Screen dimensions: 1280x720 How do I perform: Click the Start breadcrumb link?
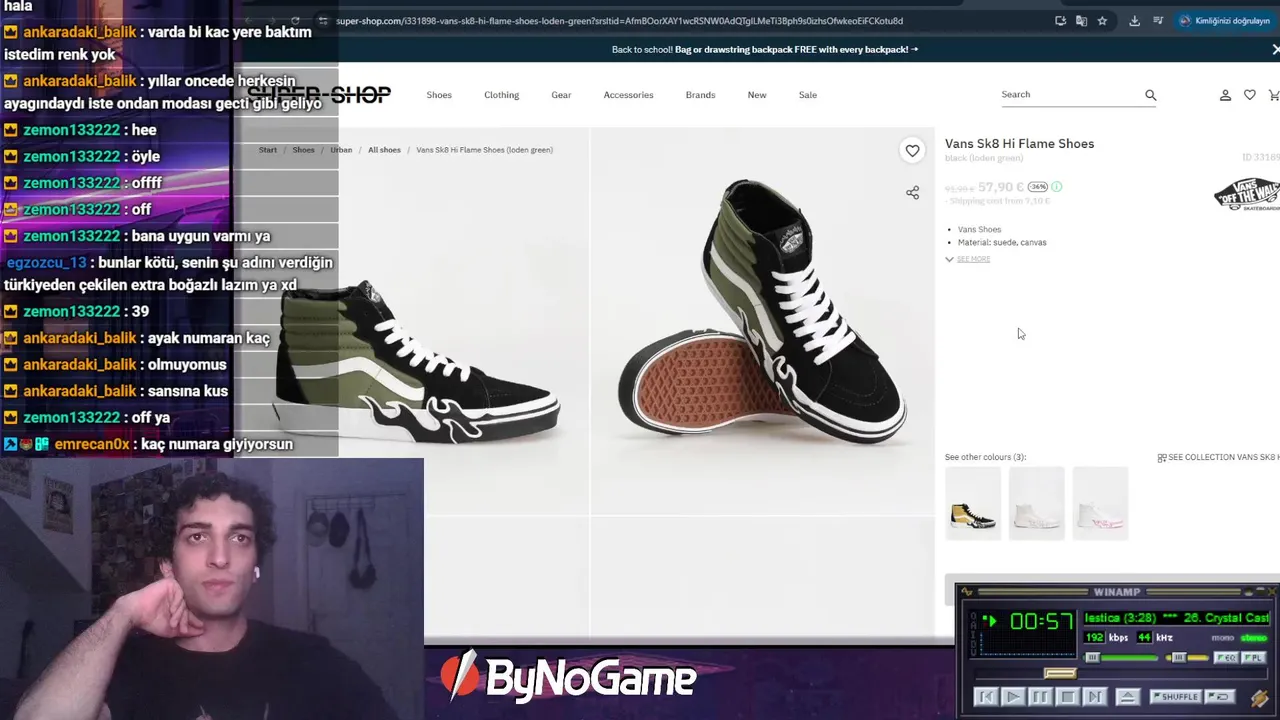268,150
